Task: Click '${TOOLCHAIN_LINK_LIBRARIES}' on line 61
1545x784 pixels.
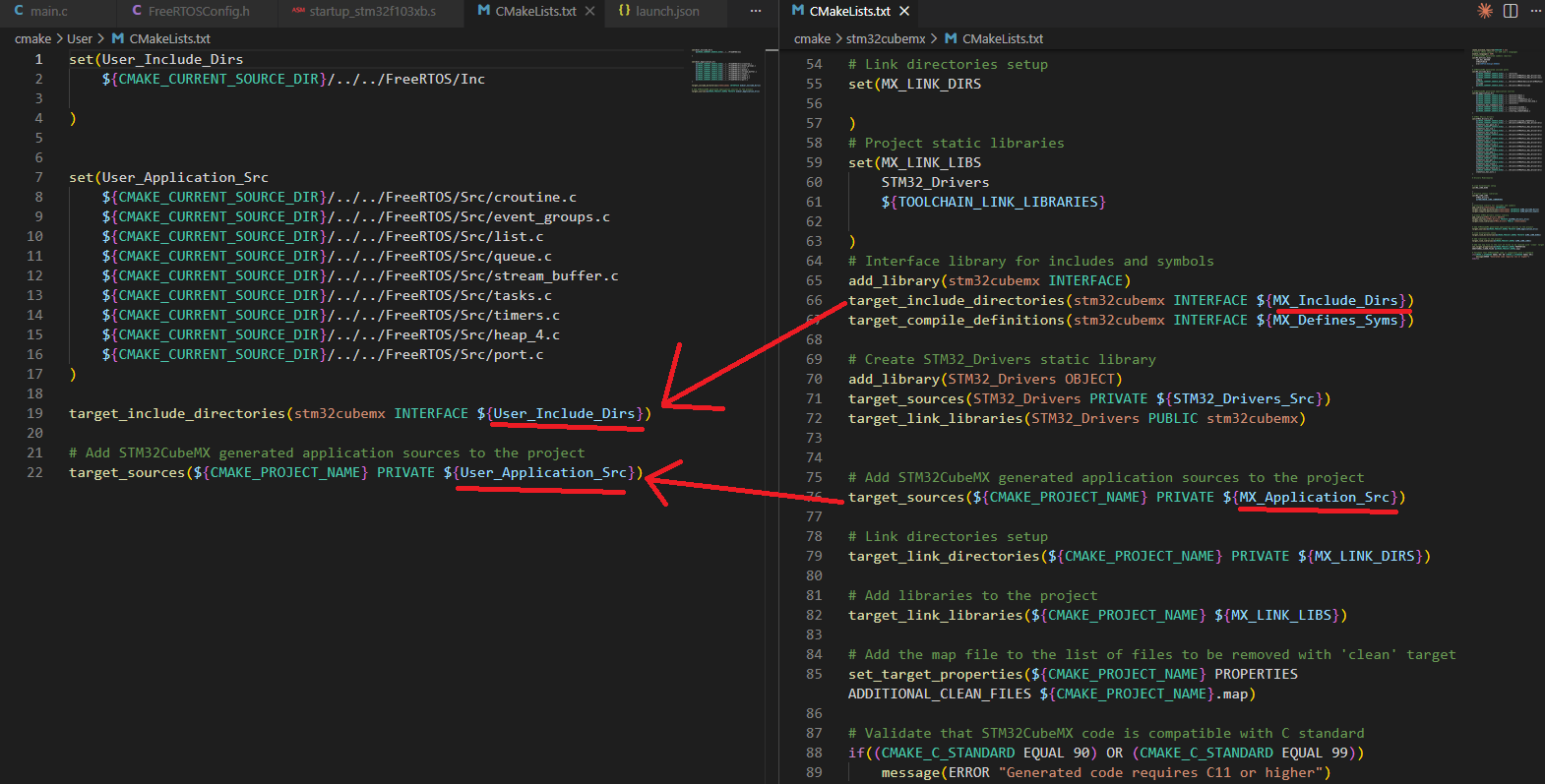Action: 994,202
